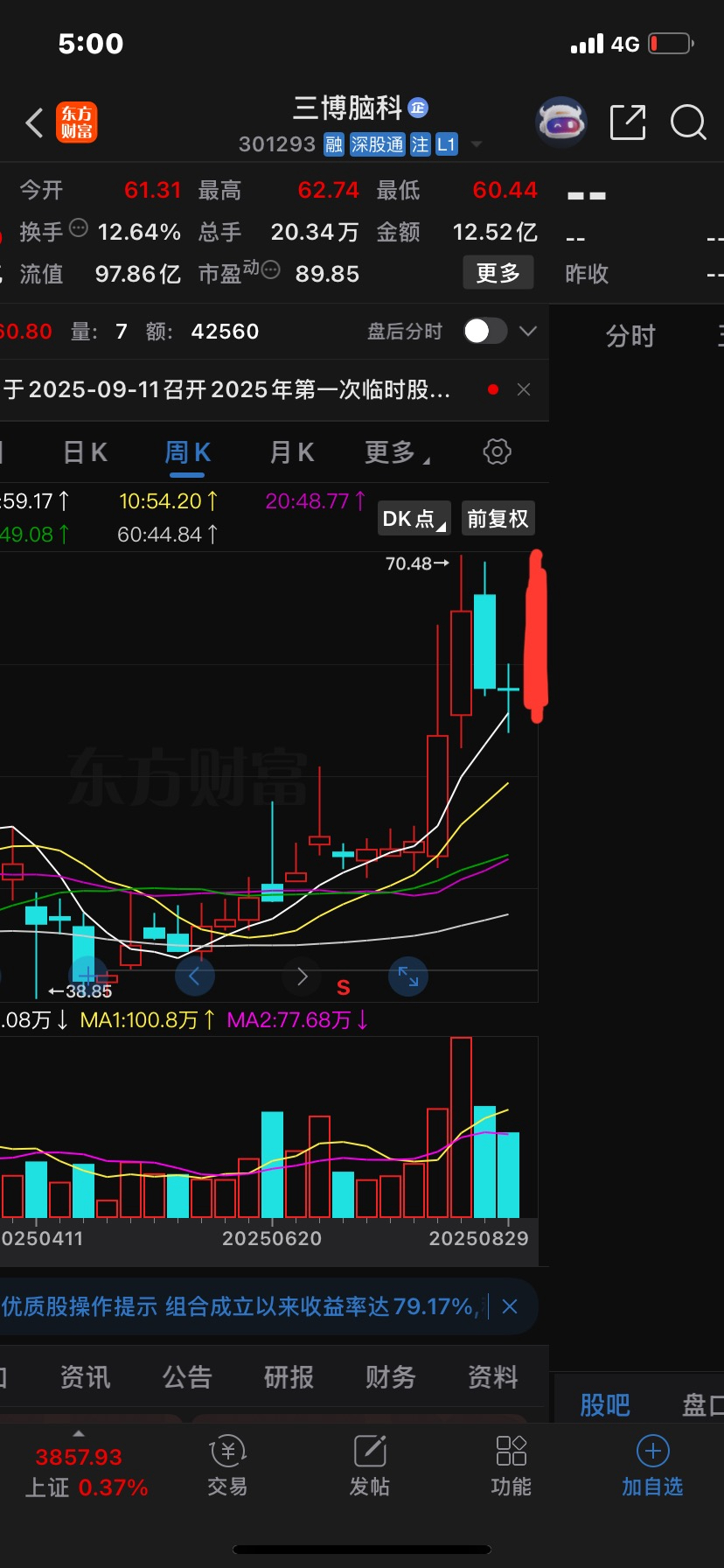This screenshot has width=724, height=1568.
Task: Tap the blue 企 badge beside title
Action: 418,108
